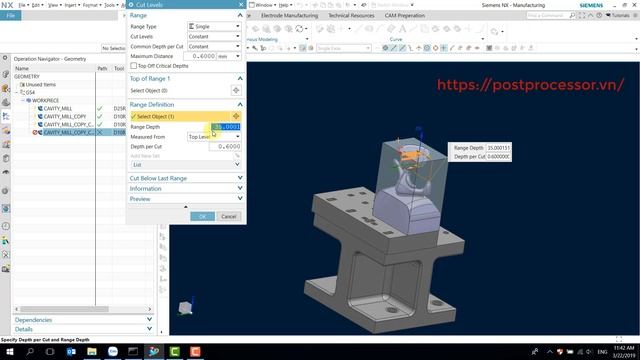This screenshot has height=360, width=640.
Task: Click the resource bar settings gear icon
Action: click(5, 58)
